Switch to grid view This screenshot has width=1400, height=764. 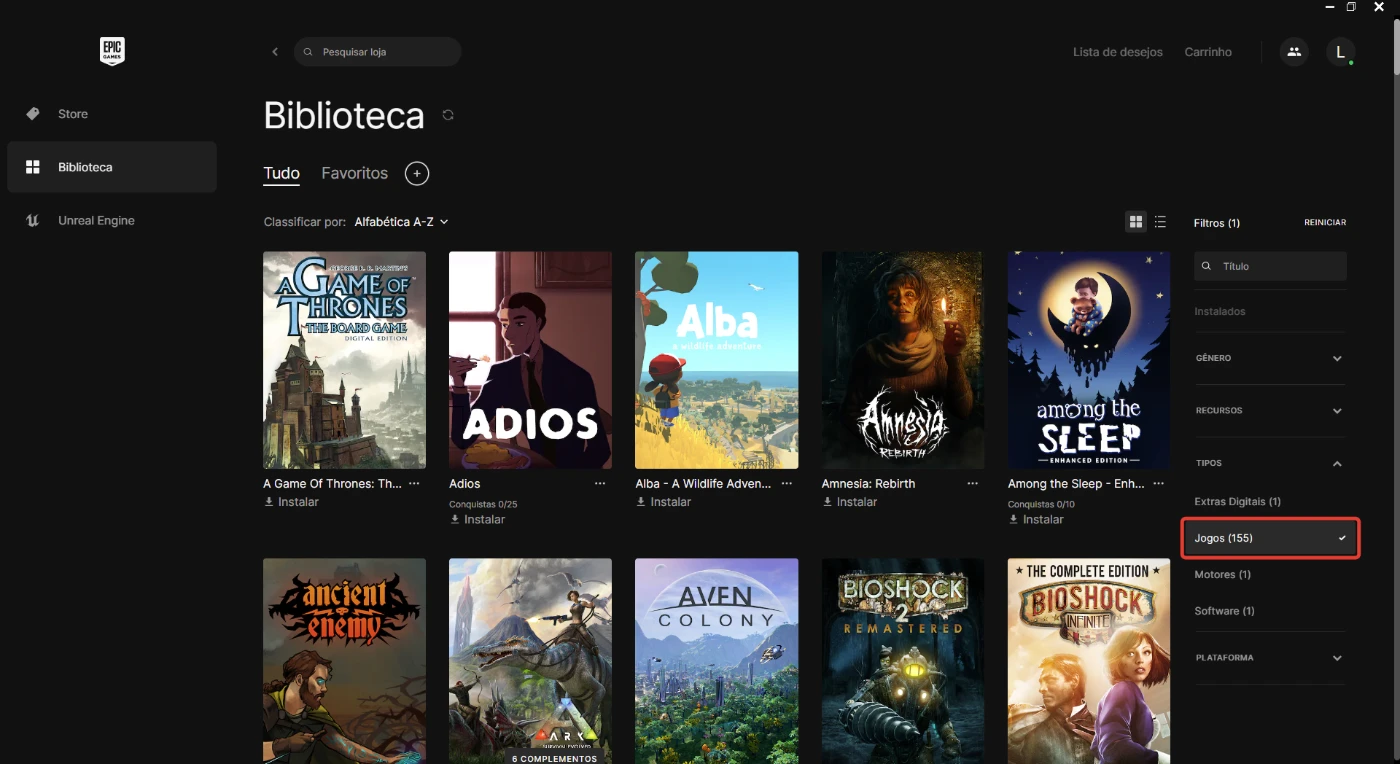point(1136,222)
